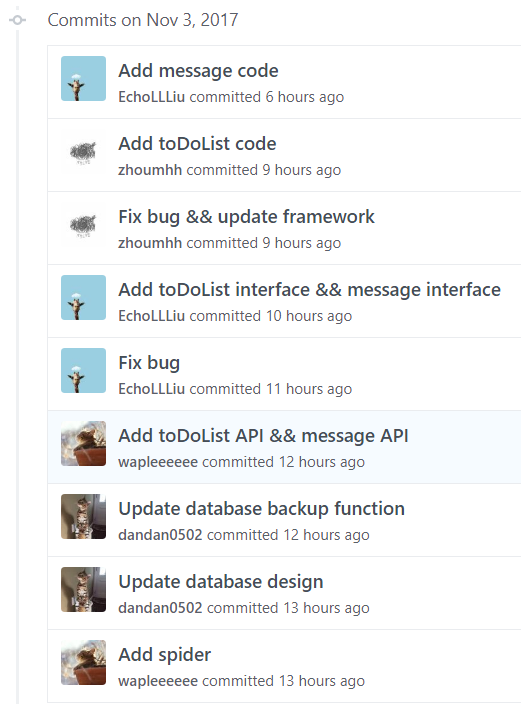Click dandan0502 avatar beside Update database backup function
The image size is (521, 704).
84,516
